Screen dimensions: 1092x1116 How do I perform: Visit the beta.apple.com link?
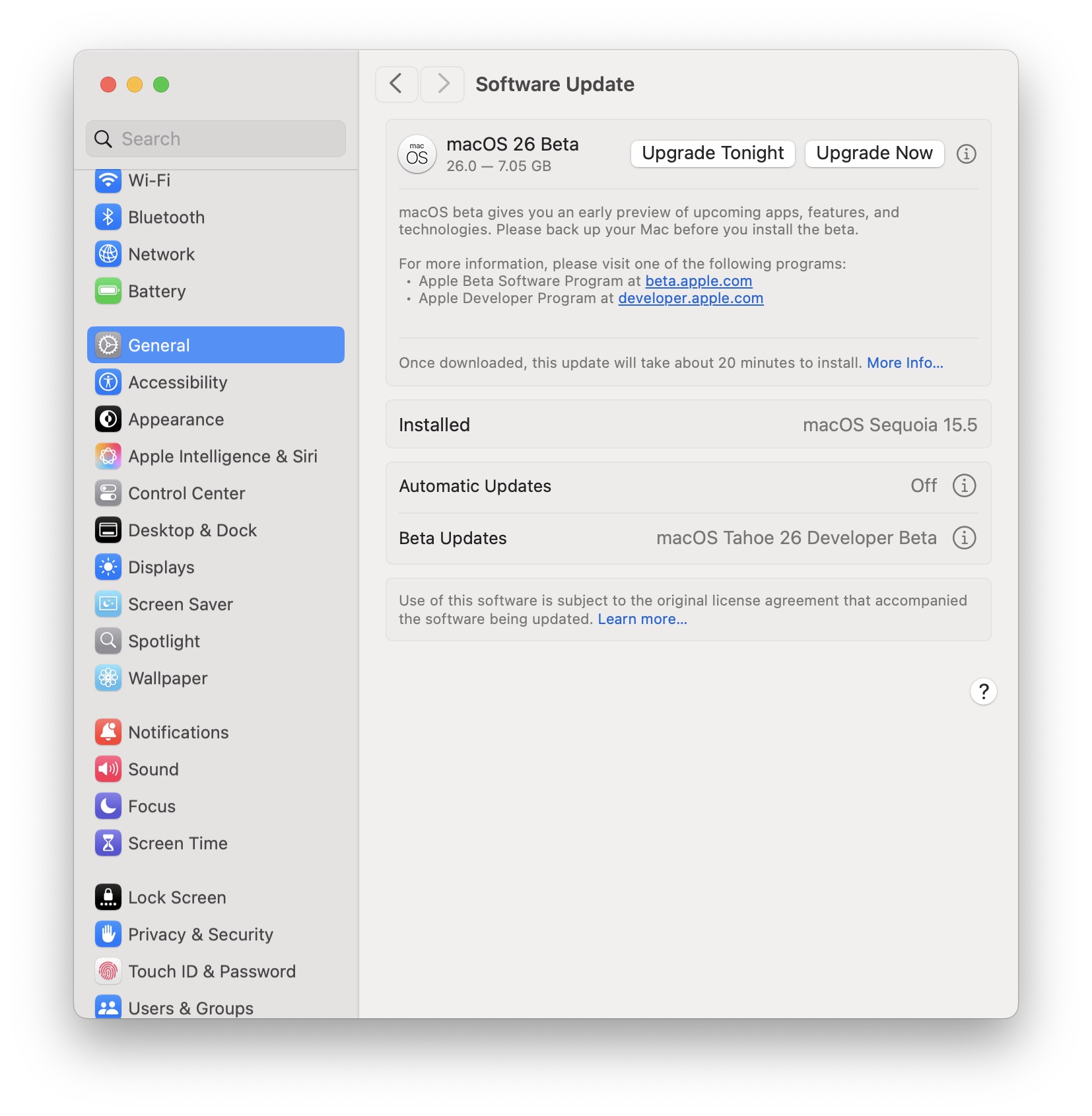pyautogui.click(x=698, y=281)
